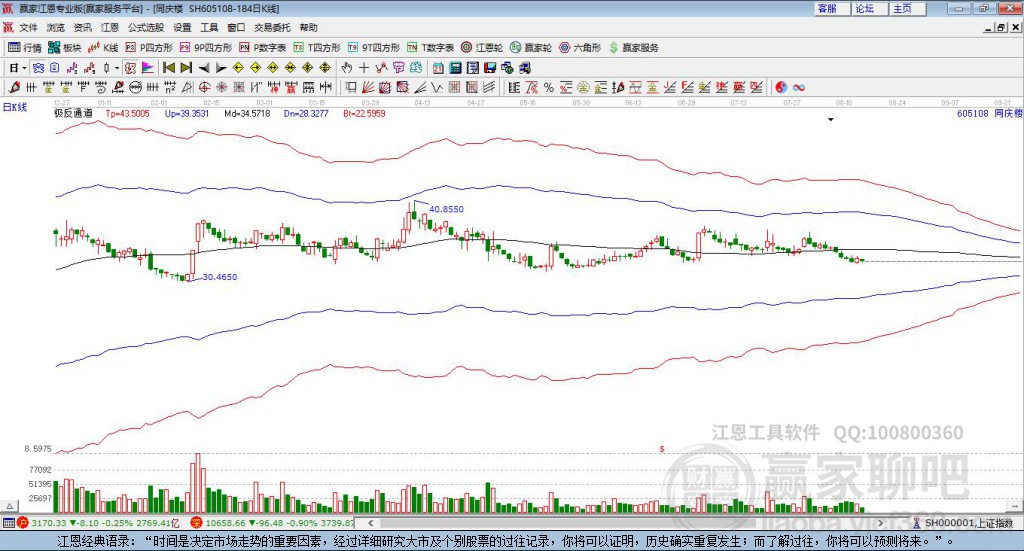Open the 帮助 menu
The image size is (1024, 551).
pyautogui.click(x=308, y=27)
